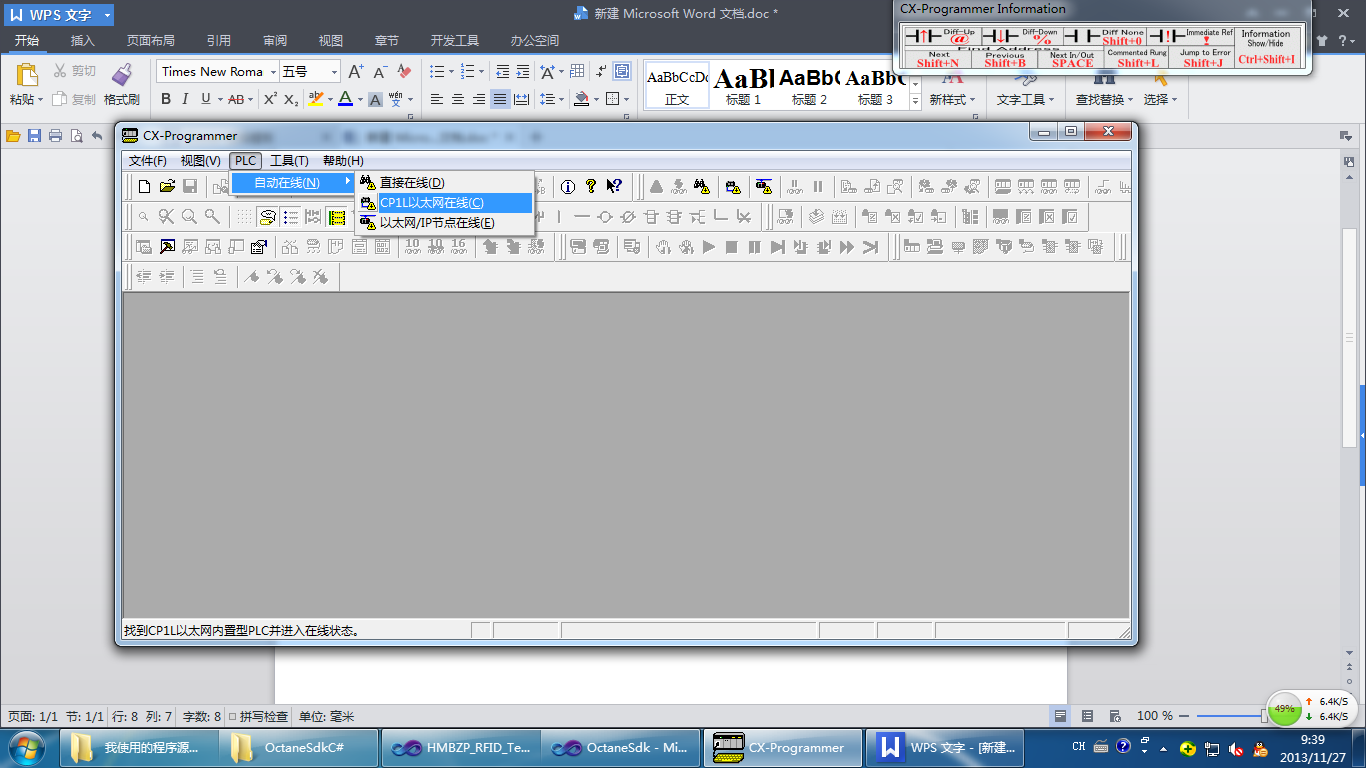Choose CP1L以太网在线(C) from the submenu
Screen dimensions: 1366x768
431,202
